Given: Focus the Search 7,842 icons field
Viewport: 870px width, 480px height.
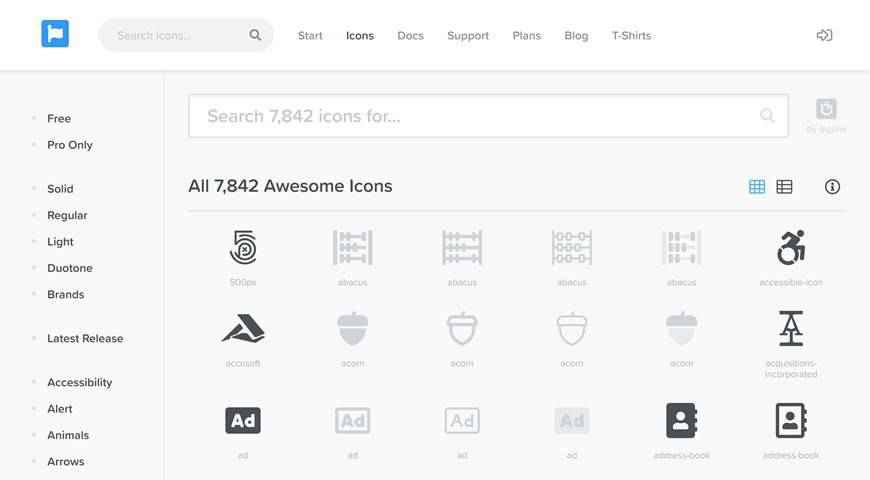Looking at the screenshot, I should 488,116.
